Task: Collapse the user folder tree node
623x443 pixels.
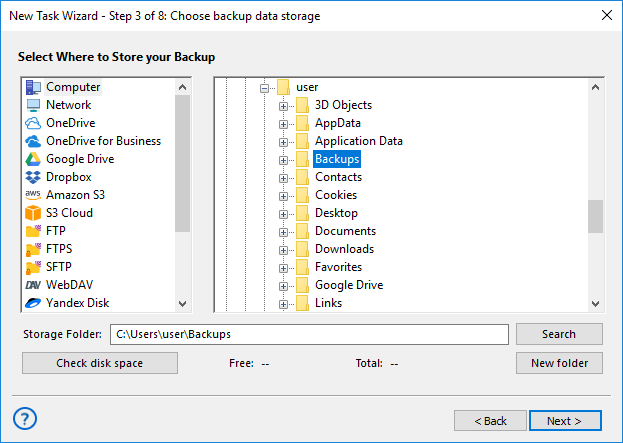Action: coord(265,87)
